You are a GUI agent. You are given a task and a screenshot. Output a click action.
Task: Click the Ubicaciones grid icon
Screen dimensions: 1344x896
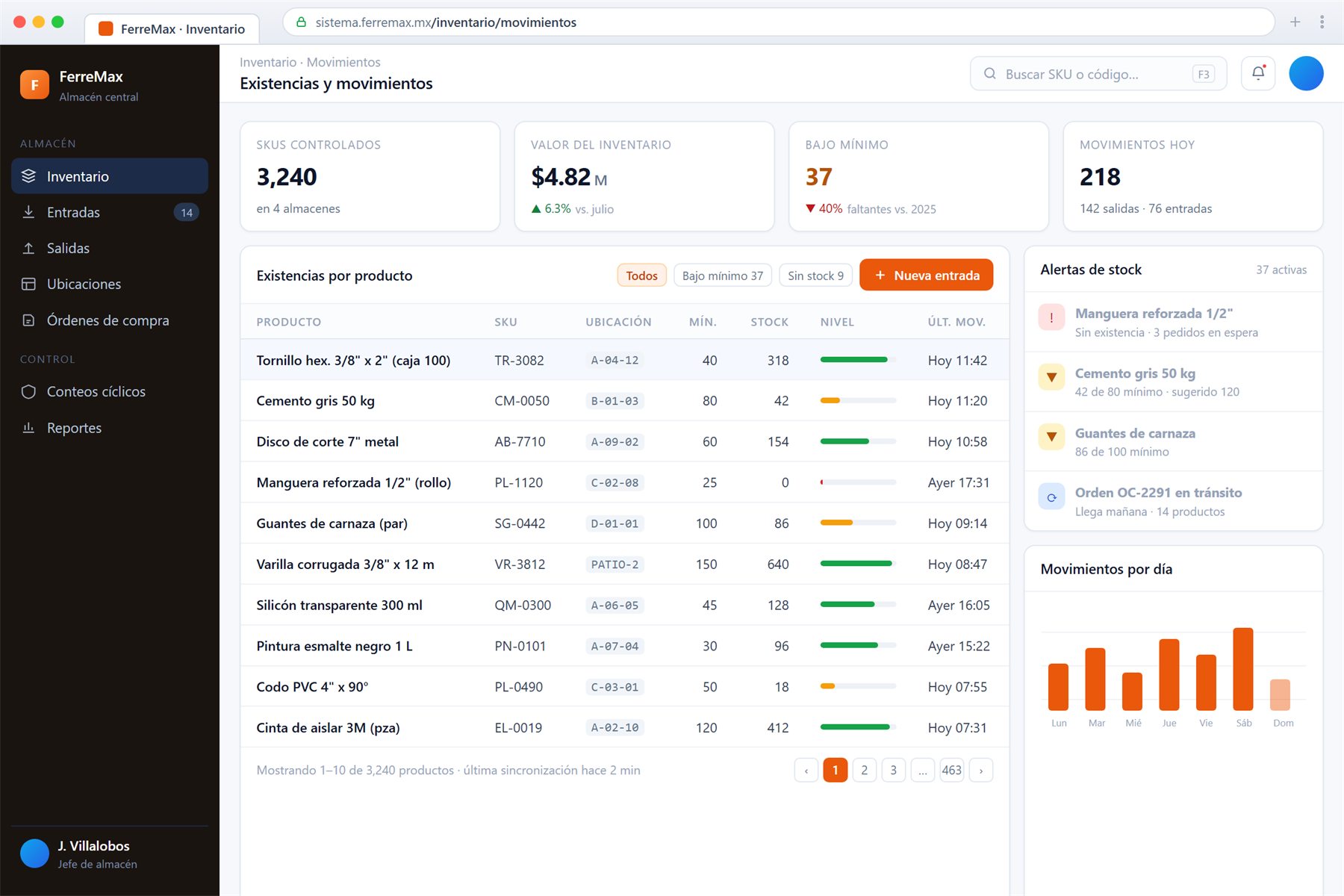tap(28, 284)
